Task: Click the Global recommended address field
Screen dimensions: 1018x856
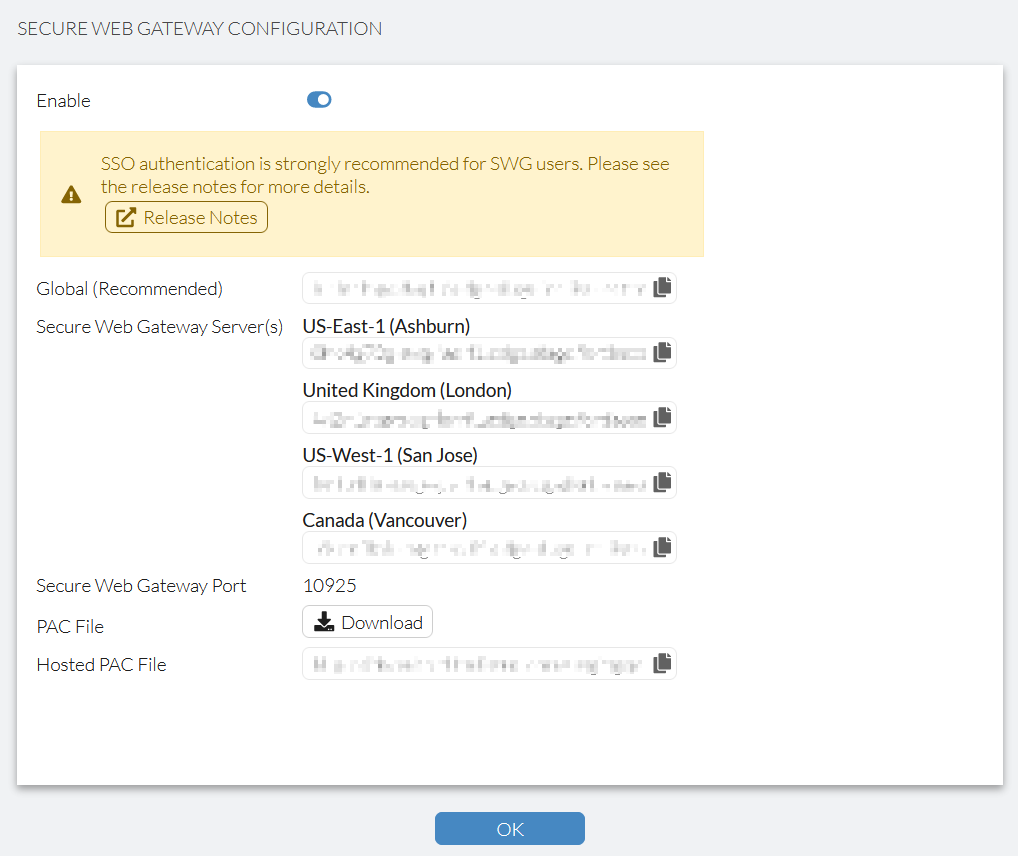Action: tap(470, 287)
